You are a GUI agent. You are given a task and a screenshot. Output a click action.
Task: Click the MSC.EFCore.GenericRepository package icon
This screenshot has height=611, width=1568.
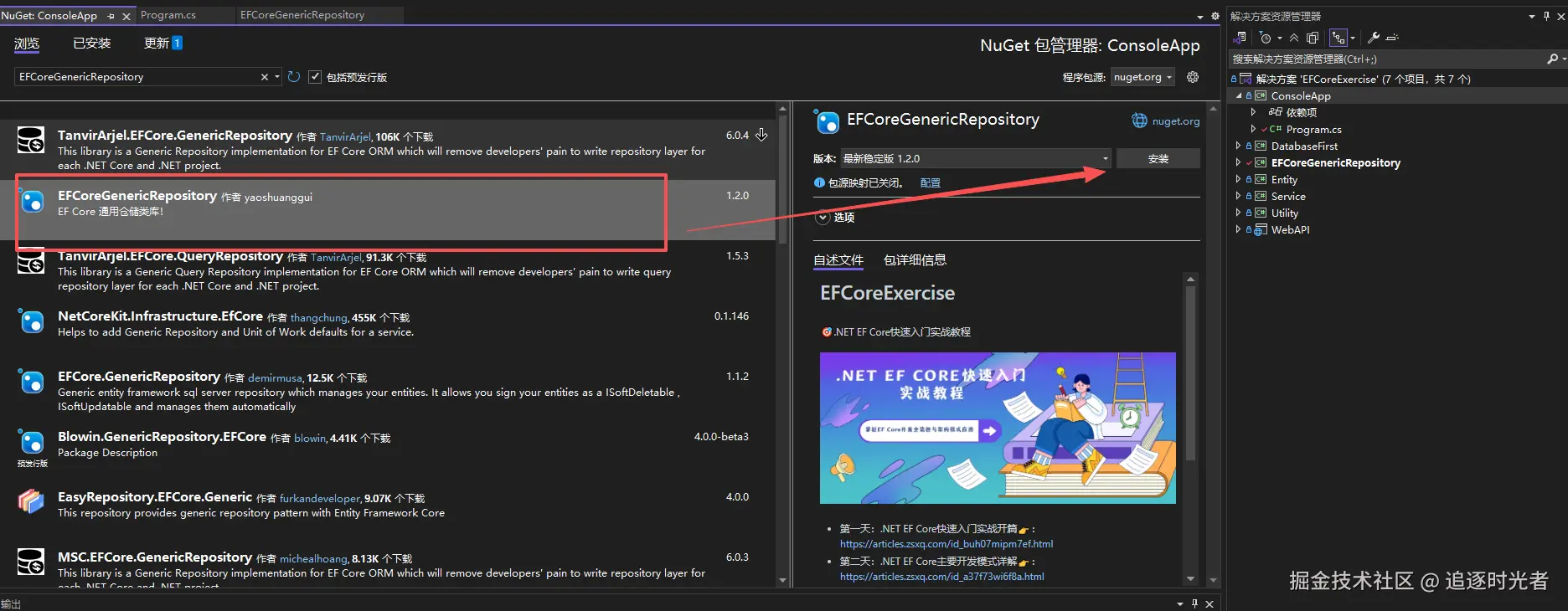coord(31,562)
